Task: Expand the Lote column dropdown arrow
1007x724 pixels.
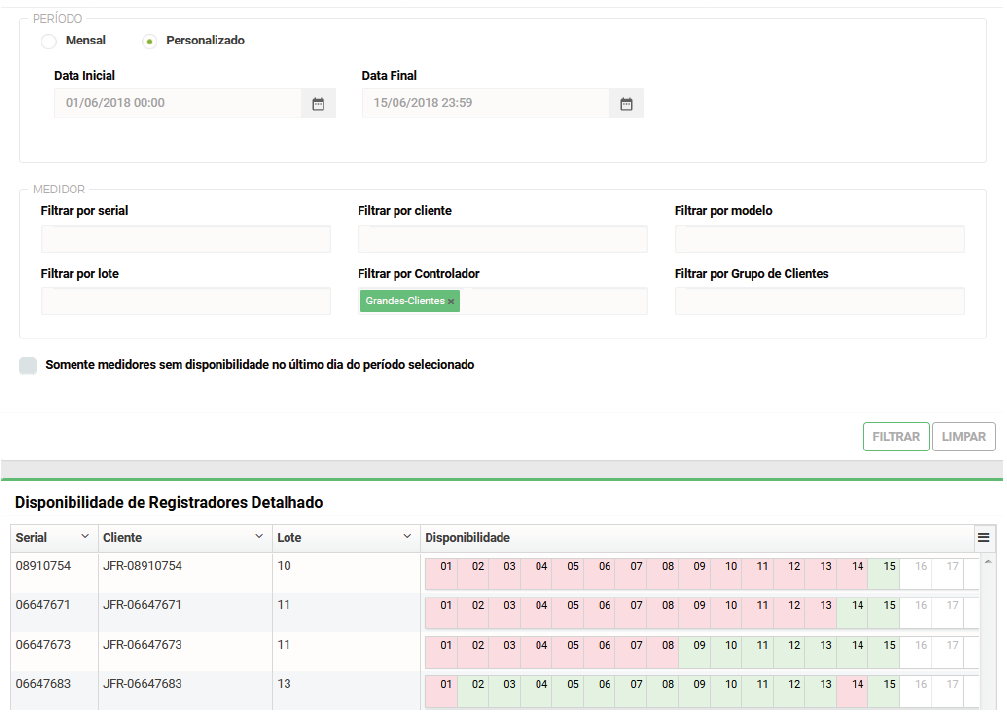Action: [407, 538]
